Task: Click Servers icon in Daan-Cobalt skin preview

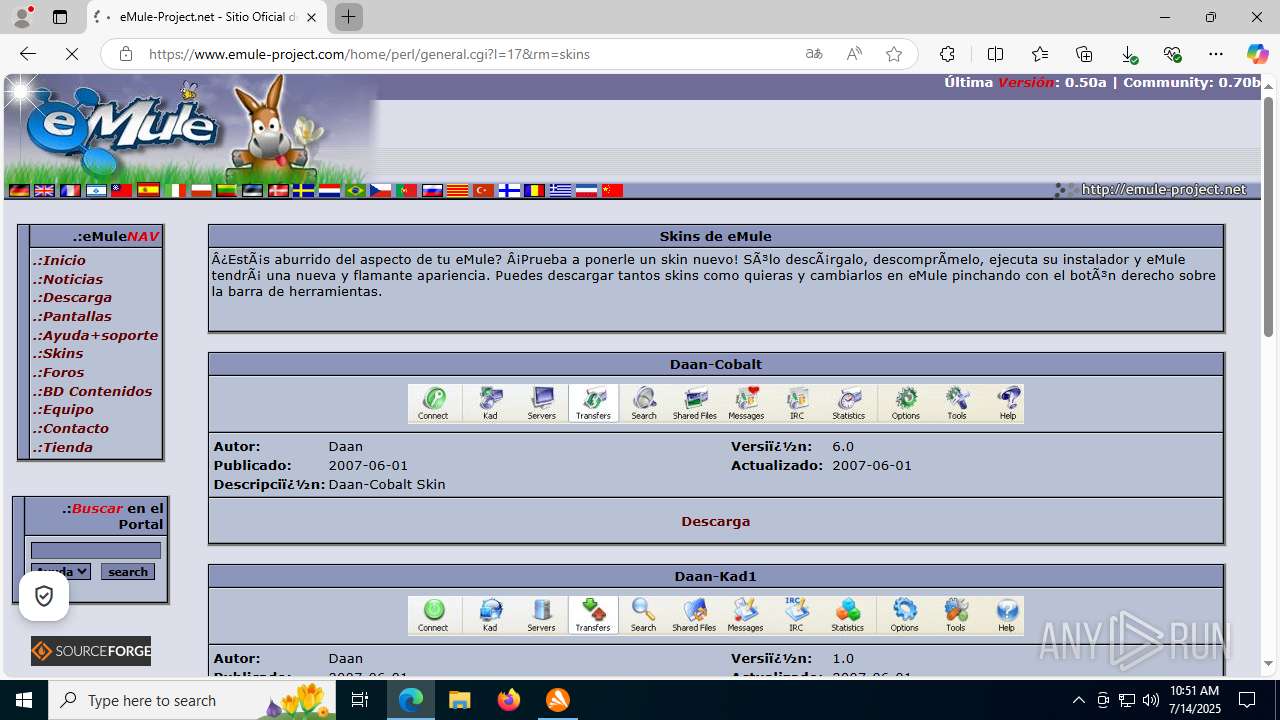Action: pos(542,403)
